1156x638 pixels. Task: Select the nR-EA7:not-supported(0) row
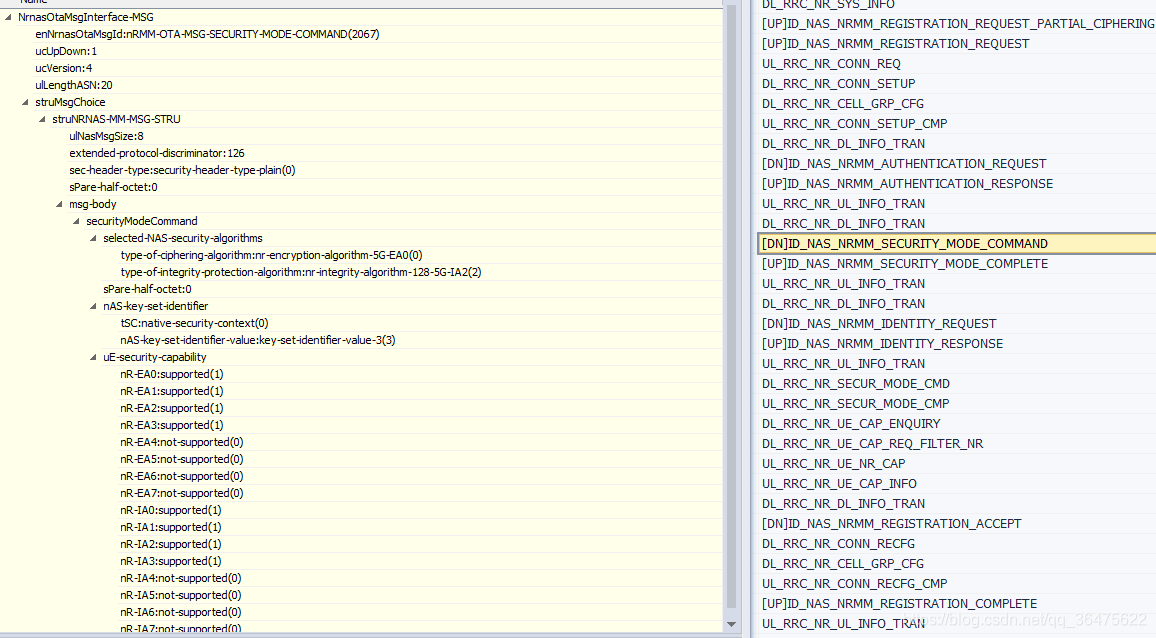181,493
